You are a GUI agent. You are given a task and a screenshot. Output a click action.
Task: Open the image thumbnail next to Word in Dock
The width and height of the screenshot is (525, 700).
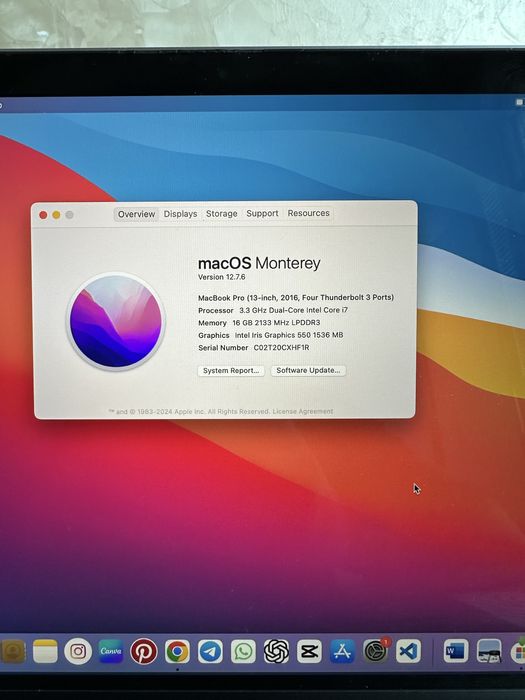point(489,651)
